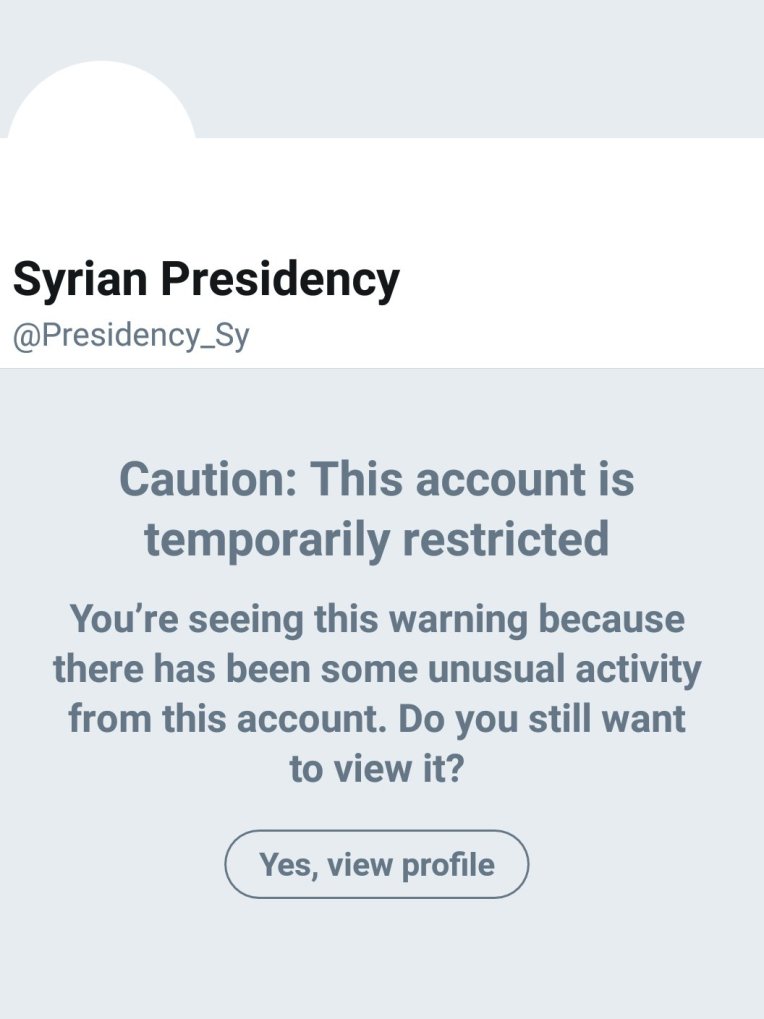The width and height of the screenshot is (764, 1019).
Task: Click the word "restricted" in the heading
Action: point(505,539)
